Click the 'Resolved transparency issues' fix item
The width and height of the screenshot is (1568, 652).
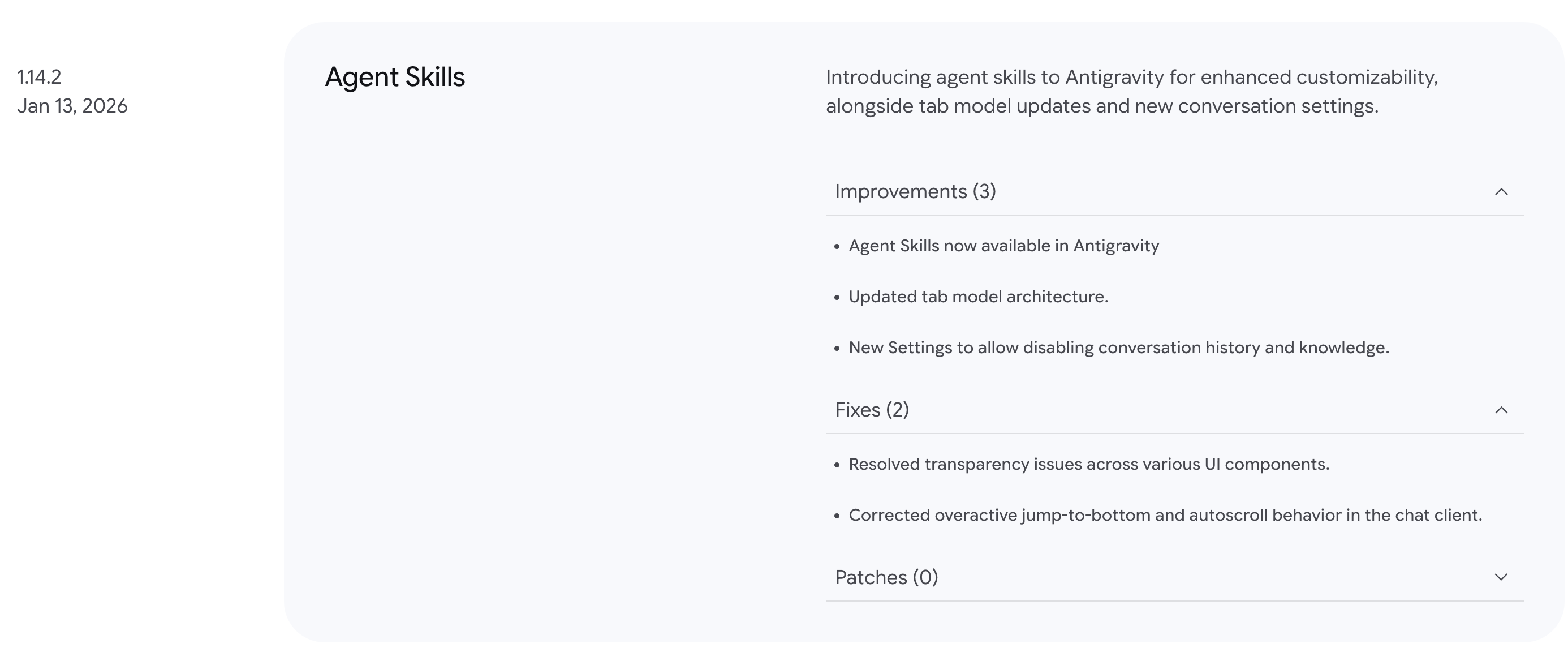1089,465
